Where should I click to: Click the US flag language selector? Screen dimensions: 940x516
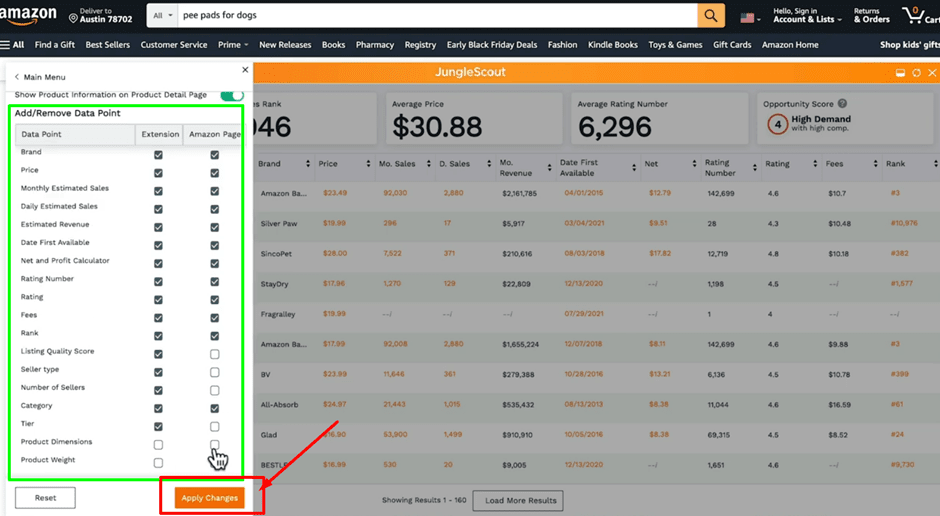pyautogui.click(x=749, y=18)
